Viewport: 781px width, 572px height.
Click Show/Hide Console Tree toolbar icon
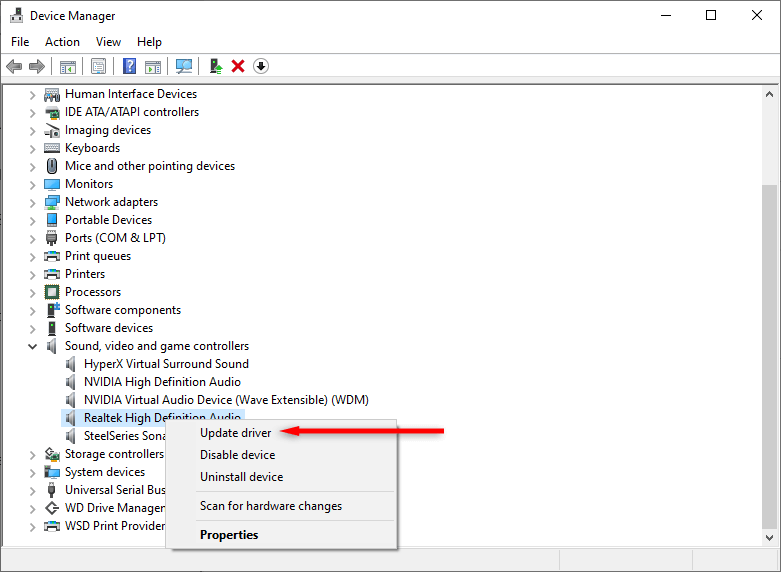(x=68, y=66)
